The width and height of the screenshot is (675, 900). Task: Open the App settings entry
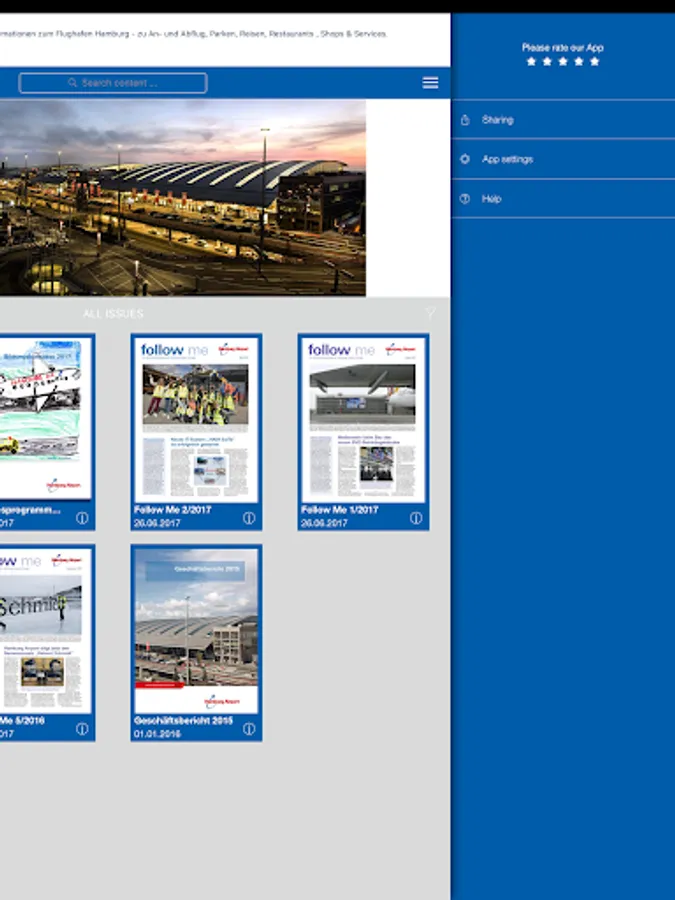pyautogui.click(x=563, y=159)
